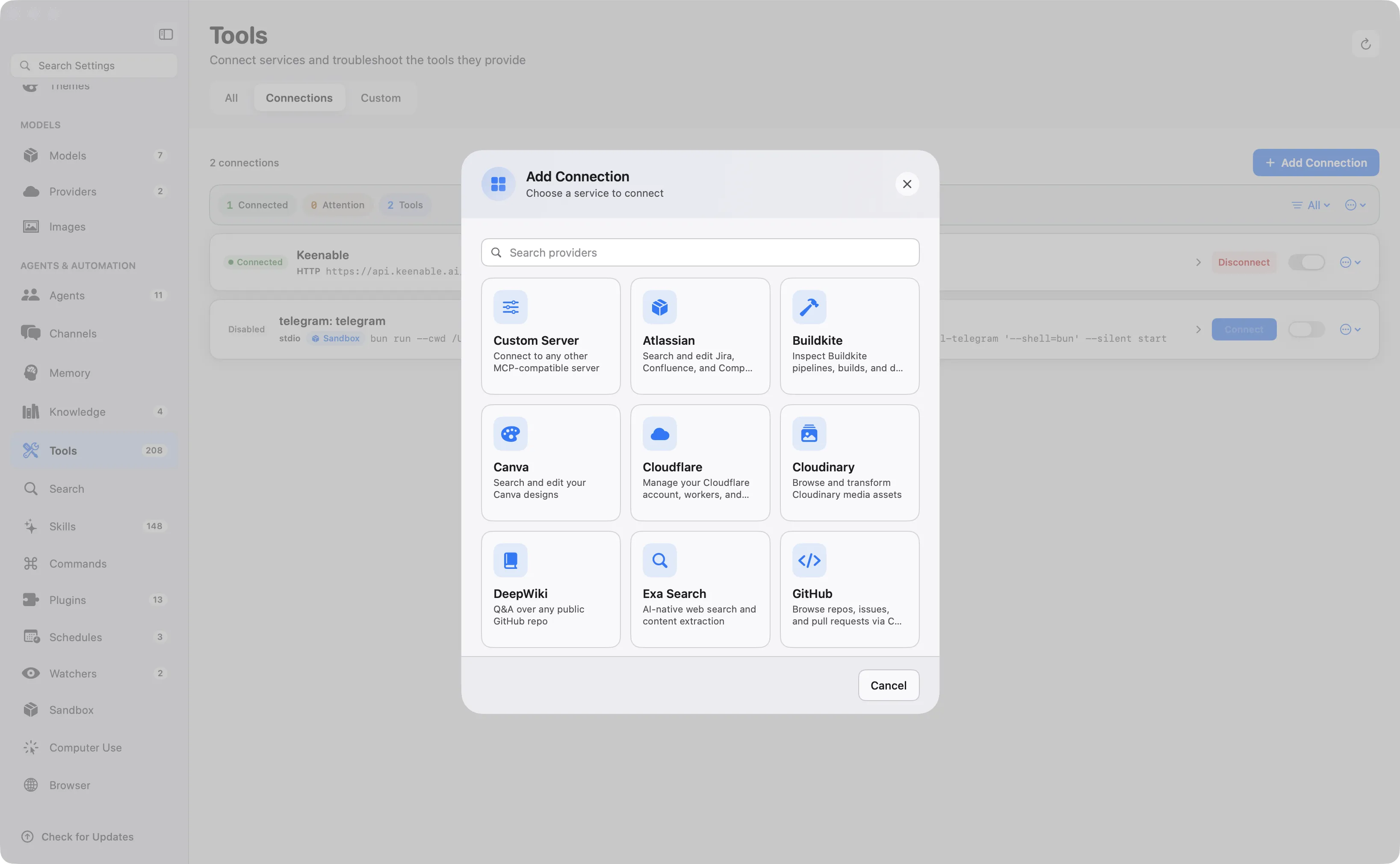
Task: Click the Search providers field
Action: pyautogui.click(x=700, y=253)
